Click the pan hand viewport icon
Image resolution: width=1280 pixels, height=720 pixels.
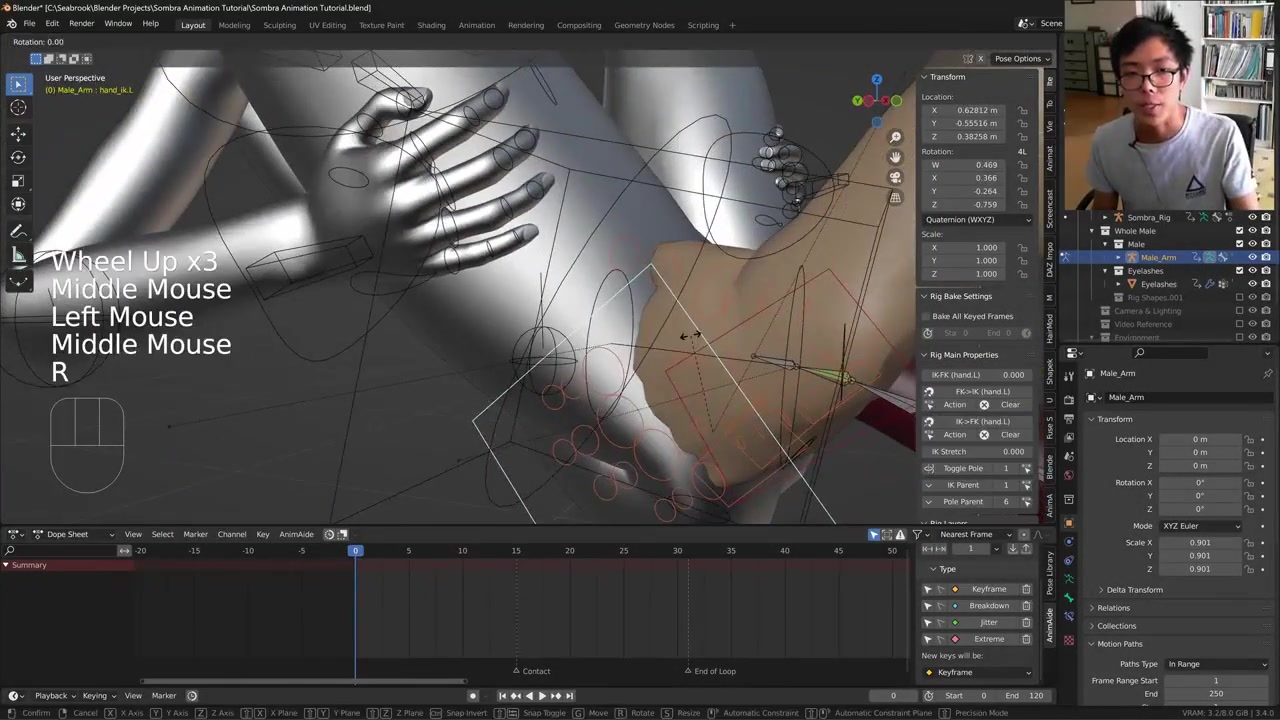tap(895, 157)
